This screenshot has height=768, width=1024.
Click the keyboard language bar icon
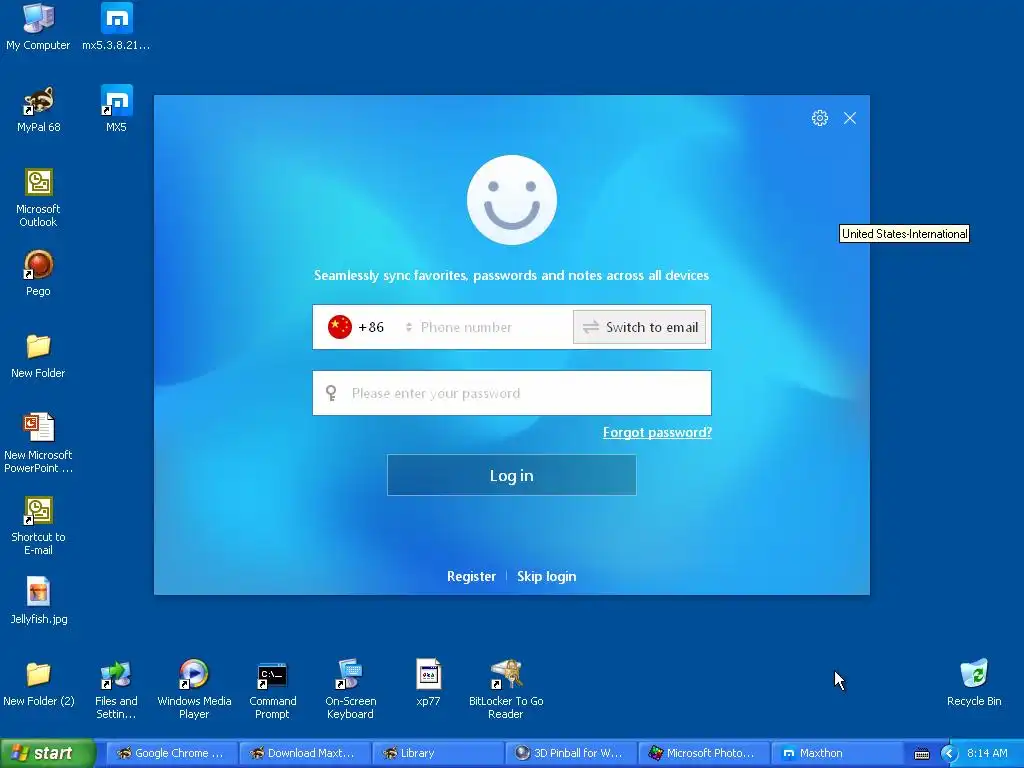[x=921, y=754]
